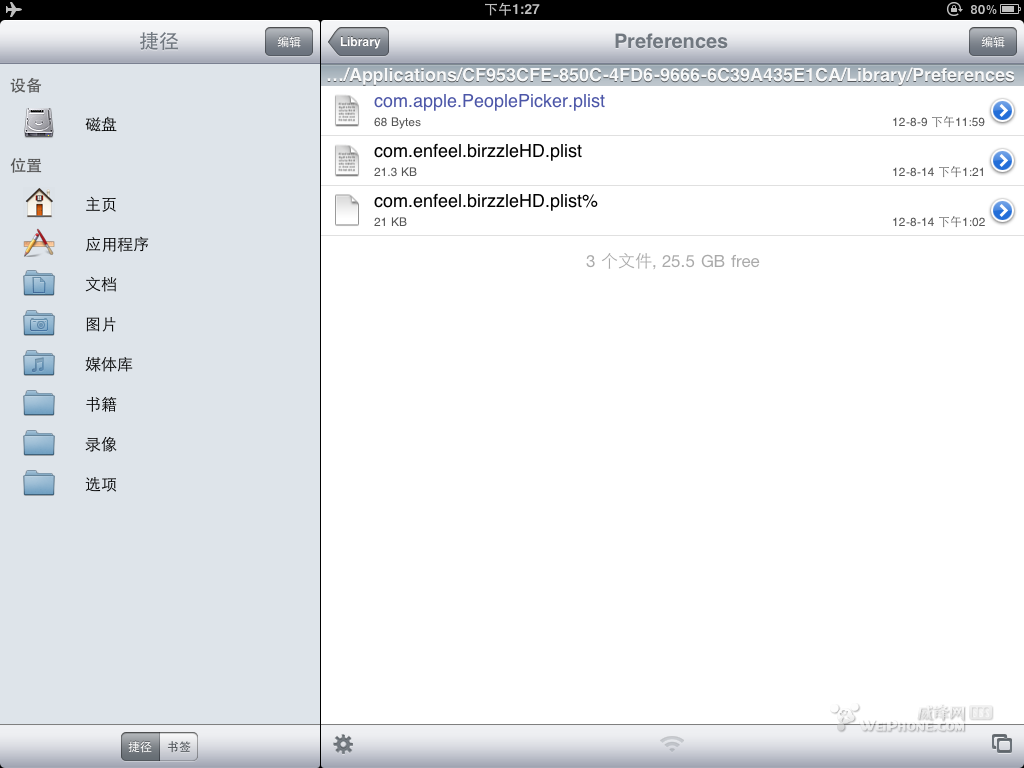Open the 图片 pictures folder icon
Screen dimensions: 1024x768
(x=39, y=324)
